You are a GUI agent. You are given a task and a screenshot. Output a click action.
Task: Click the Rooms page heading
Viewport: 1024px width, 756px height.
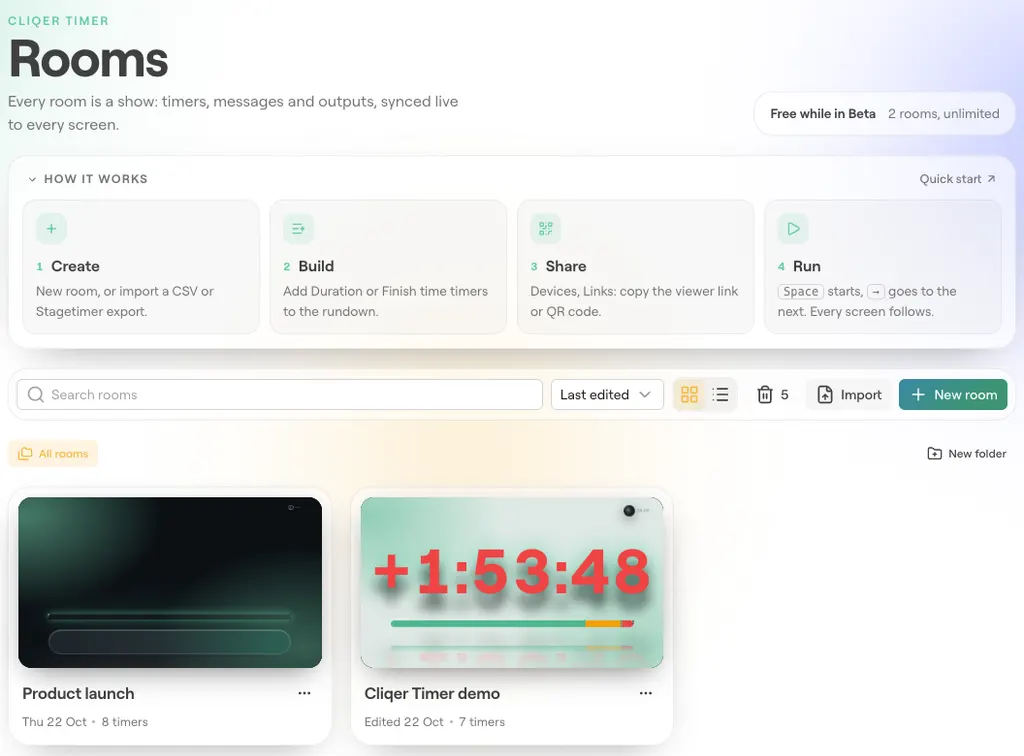[x=88, y=59]
